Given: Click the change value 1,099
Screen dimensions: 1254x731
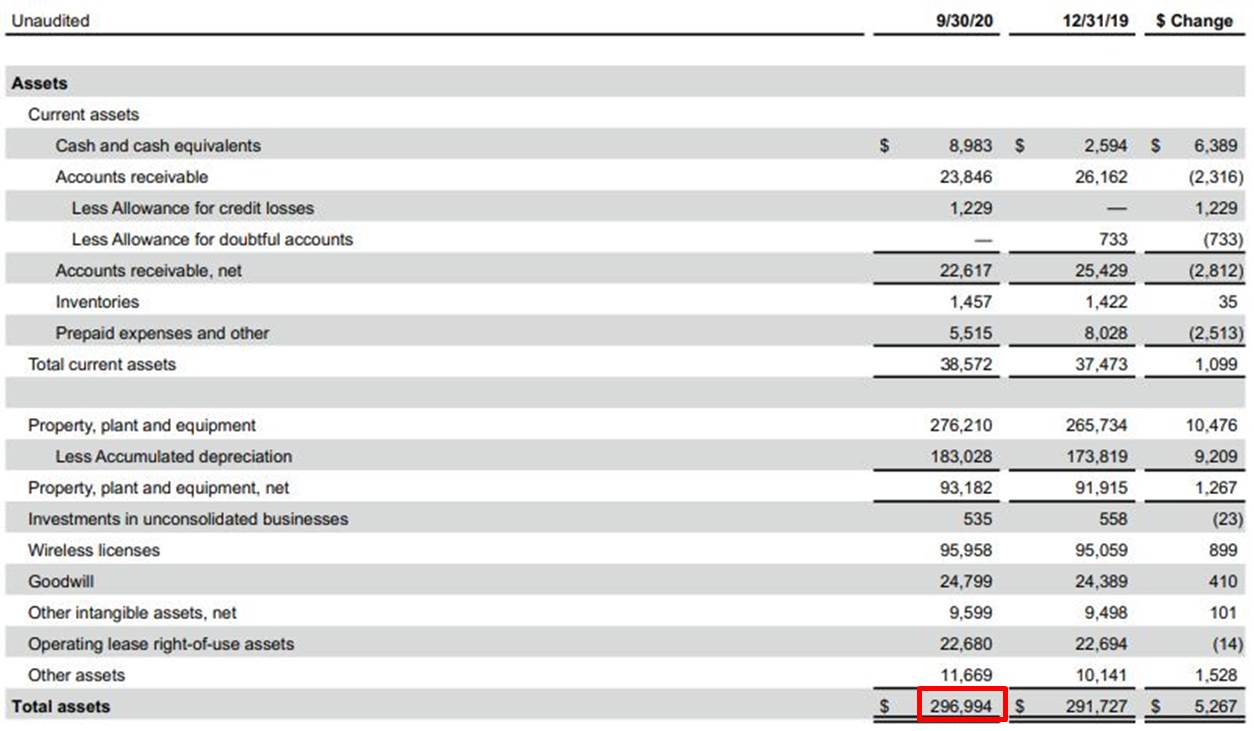Looking at the screenshot, I should (1215, 364).
